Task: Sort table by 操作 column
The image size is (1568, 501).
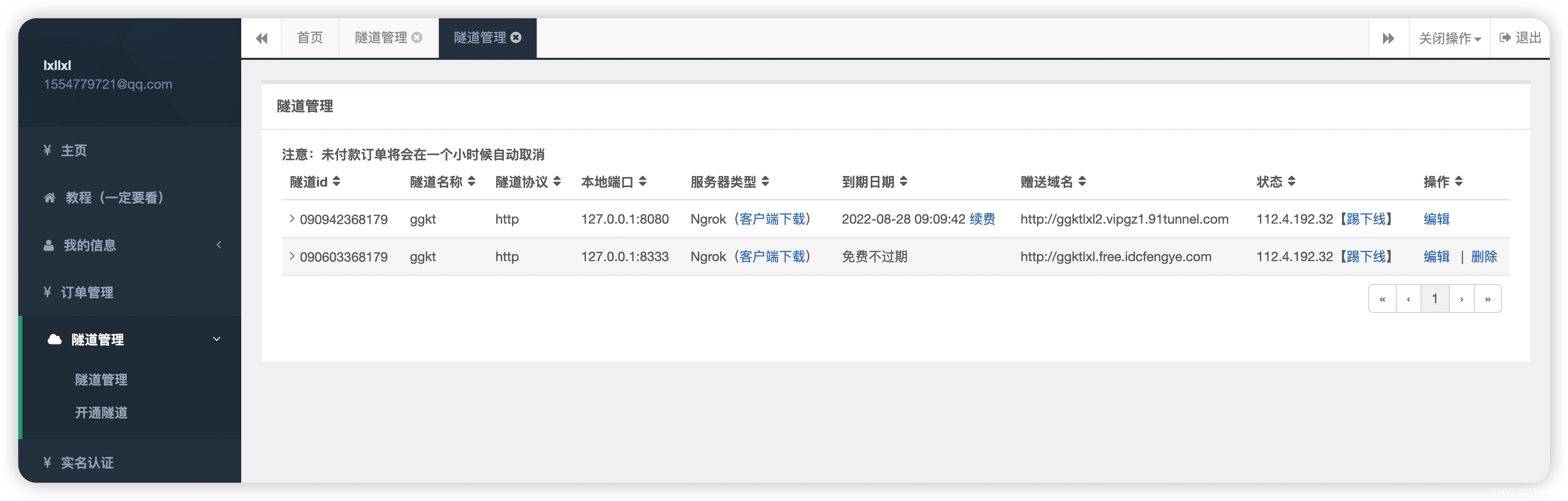Action: (x=1443, y=182)
